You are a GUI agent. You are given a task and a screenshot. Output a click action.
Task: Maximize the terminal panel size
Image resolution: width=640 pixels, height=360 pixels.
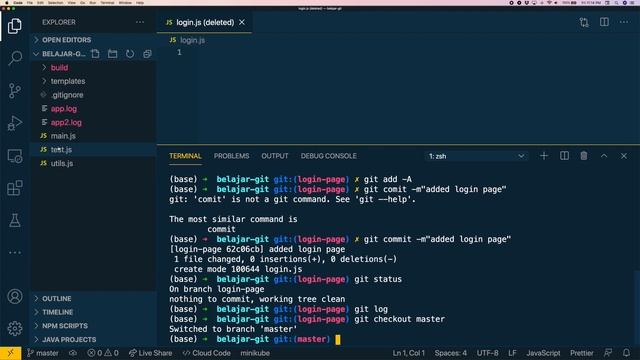604,156
